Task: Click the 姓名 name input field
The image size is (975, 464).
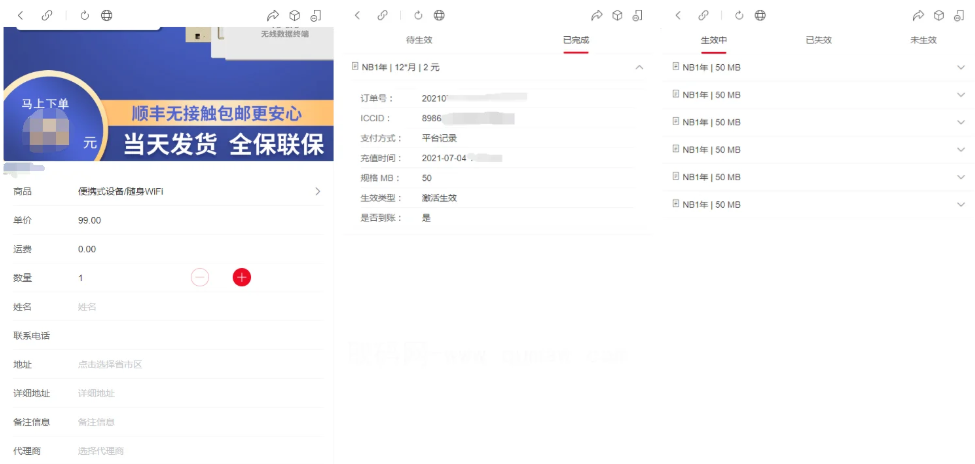Action: (199, 307)
